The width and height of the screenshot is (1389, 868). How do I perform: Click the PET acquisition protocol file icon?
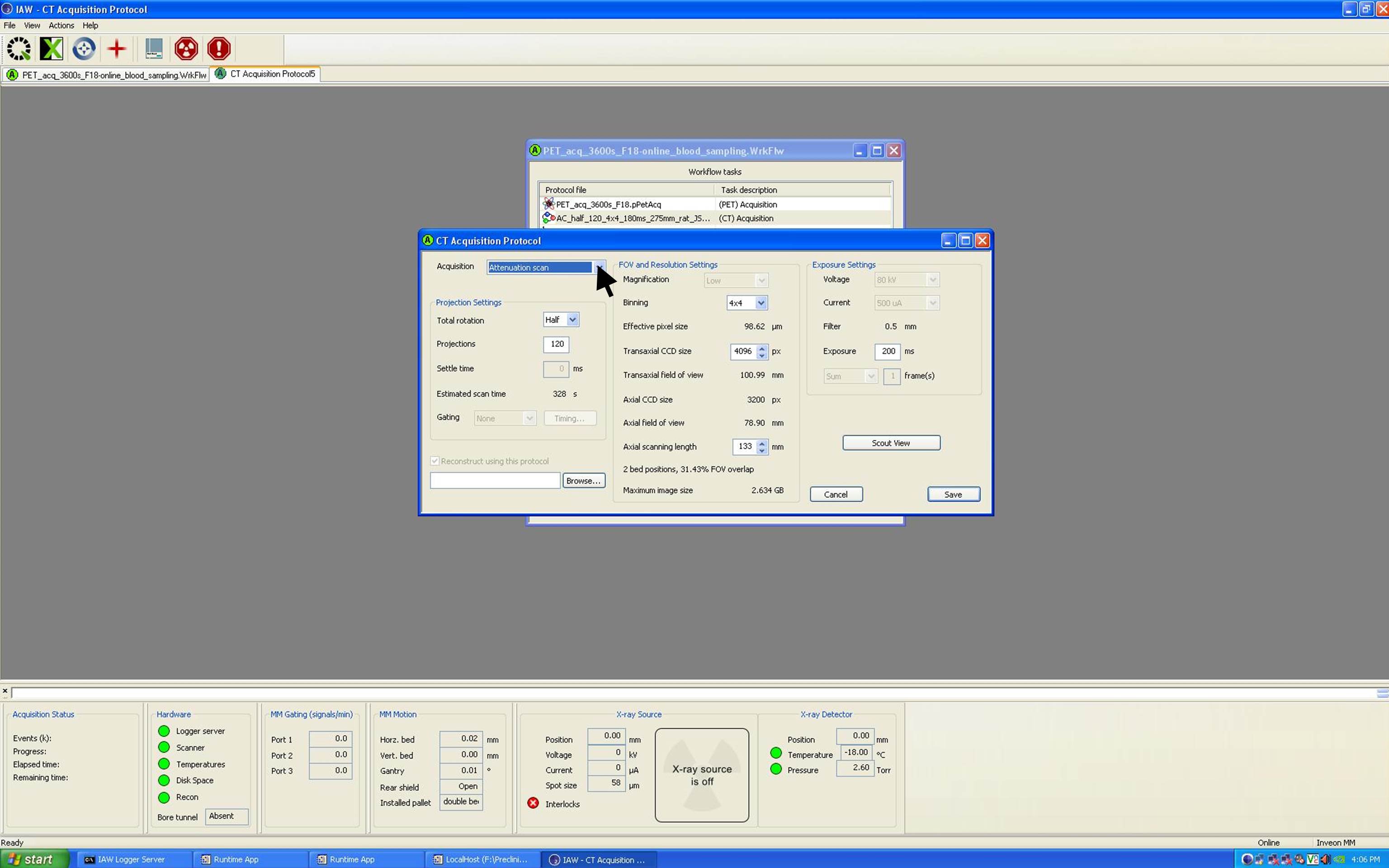tap(549, 204)
